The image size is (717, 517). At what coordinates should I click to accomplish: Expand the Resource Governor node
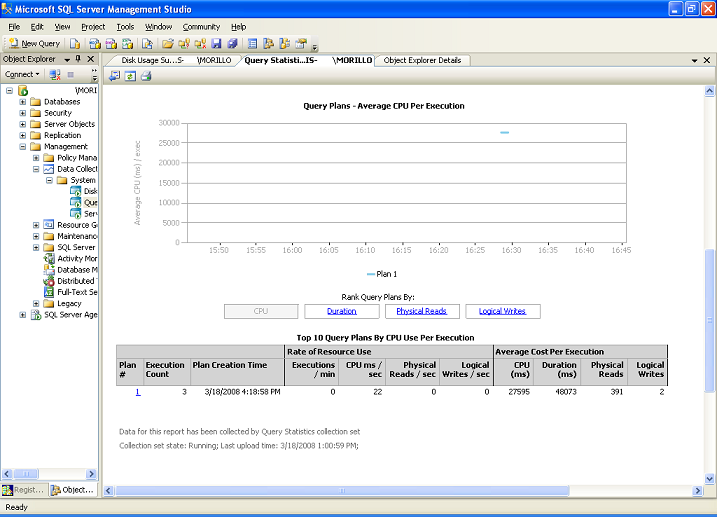tap(36, 225)
